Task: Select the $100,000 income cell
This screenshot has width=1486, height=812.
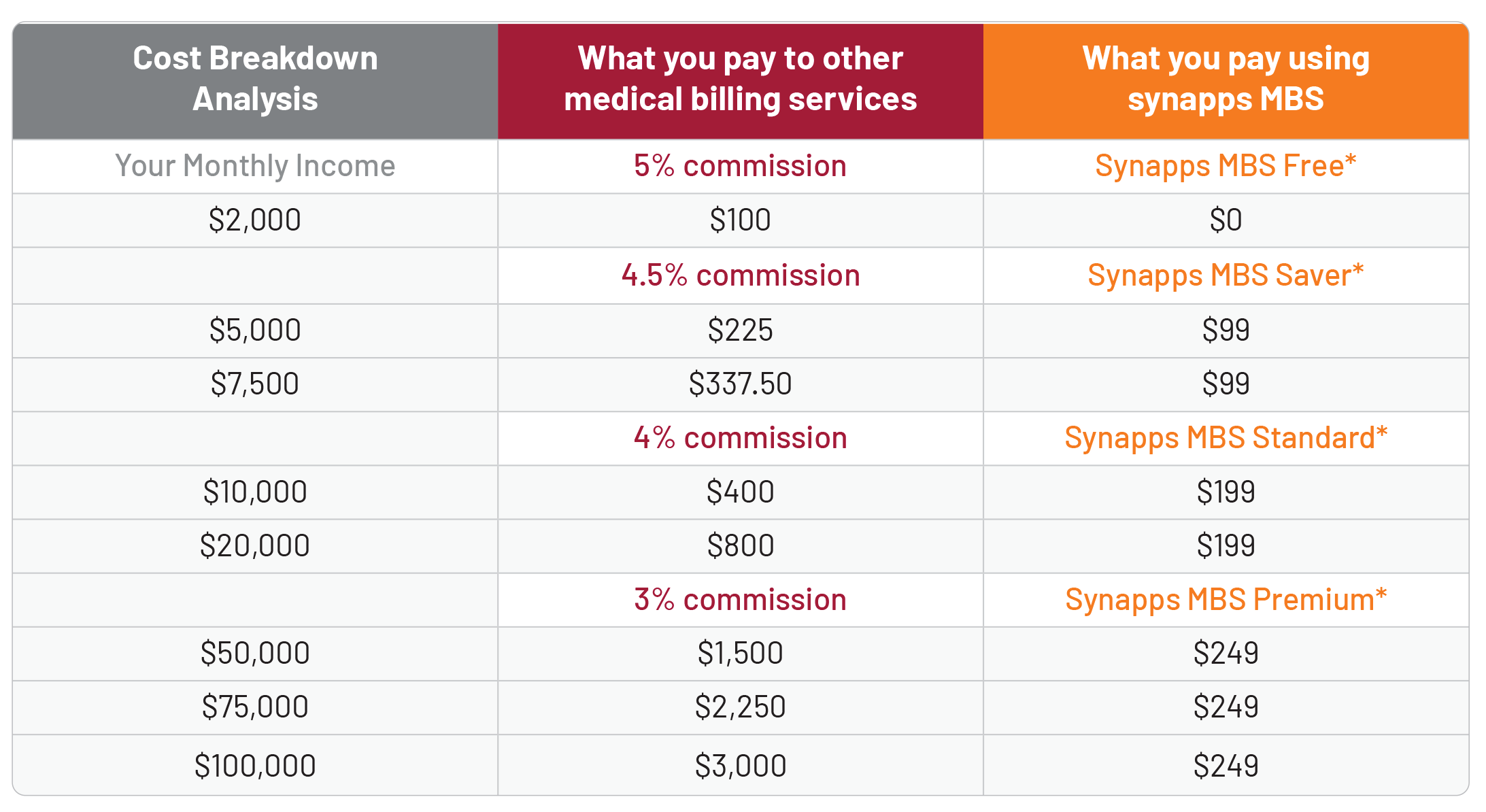Action: click(255, 766)
